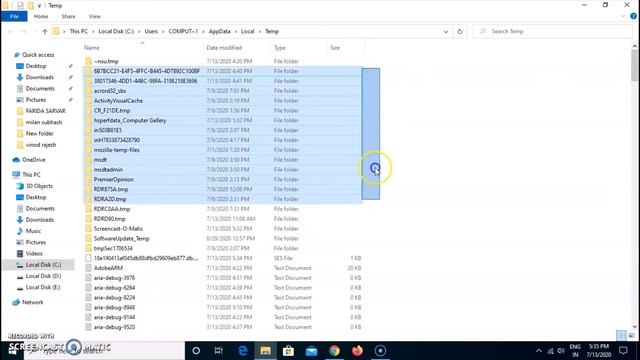Viewport: 640px width, 360px height.
Task: Open Quick access in navigation pane
Action: tap(38, 55)
